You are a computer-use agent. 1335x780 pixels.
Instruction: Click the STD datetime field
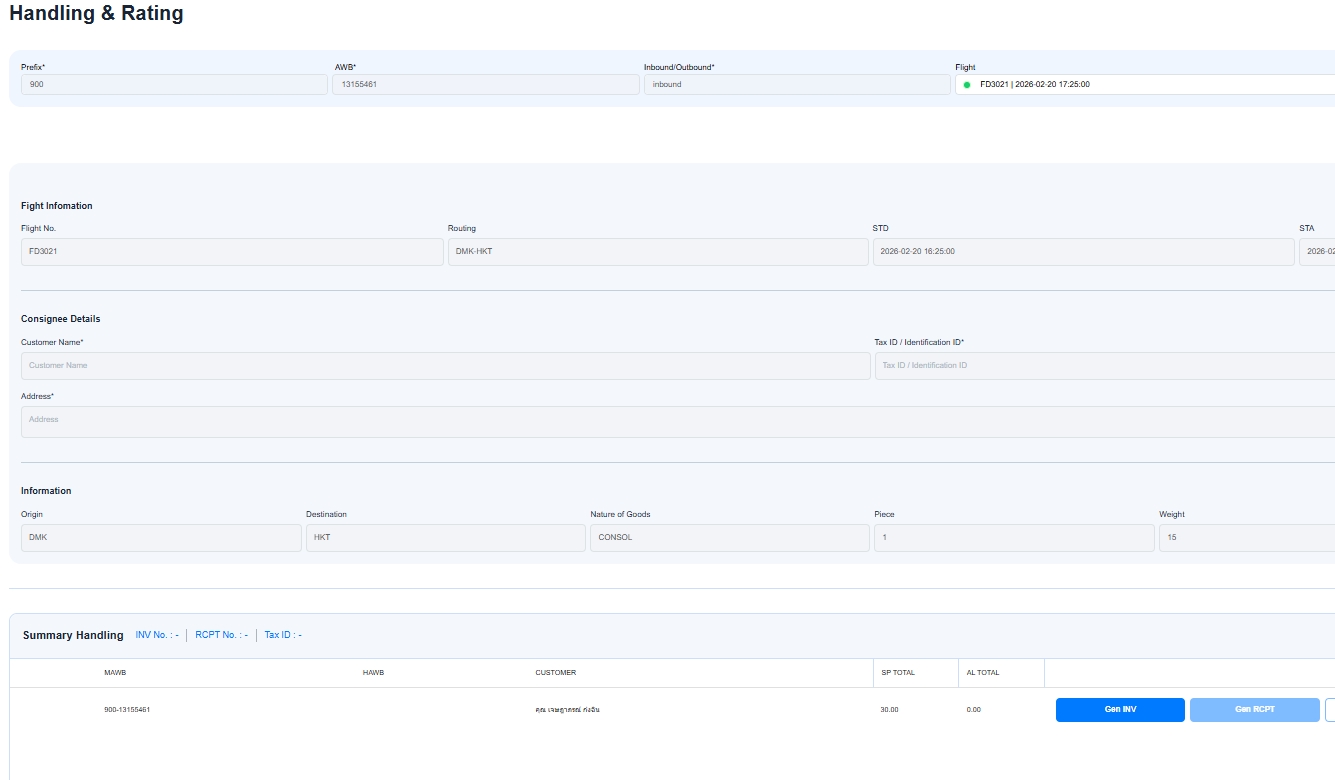[1082, 252]
